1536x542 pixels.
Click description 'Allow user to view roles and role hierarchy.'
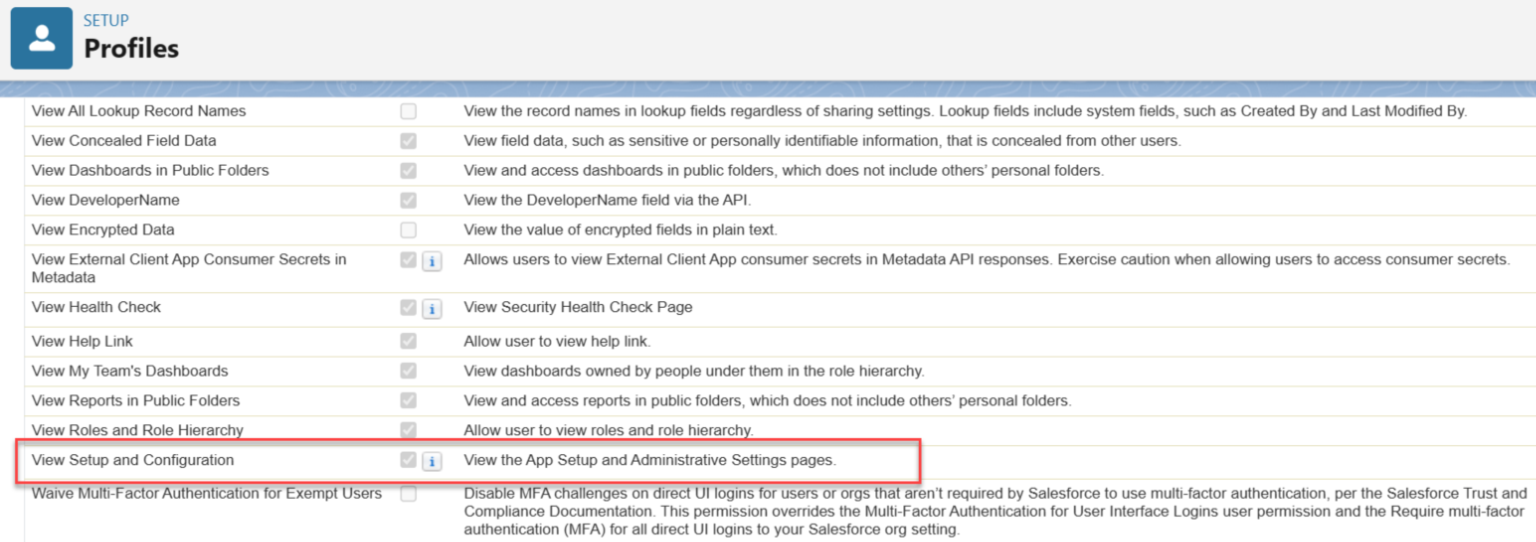tap(608, 430)
